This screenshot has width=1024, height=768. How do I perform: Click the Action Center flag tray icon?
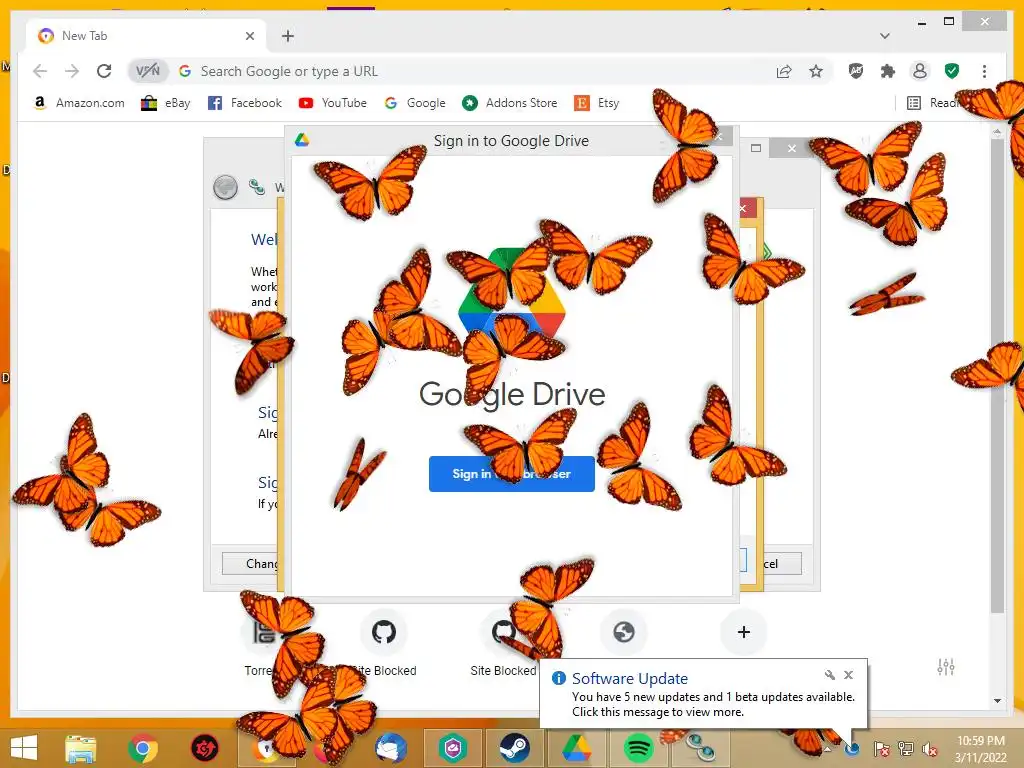[881, 748]
